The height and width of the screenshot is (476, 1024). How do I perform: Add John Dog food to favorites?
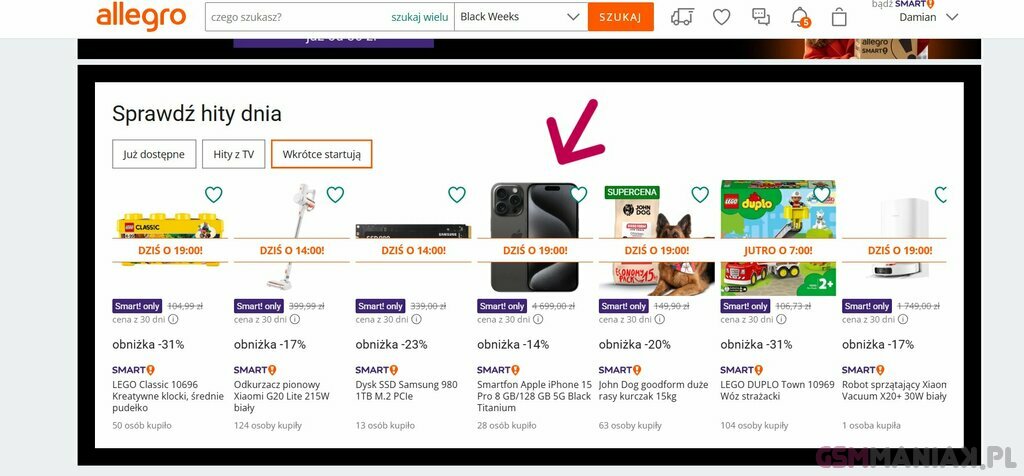(700, 195)
